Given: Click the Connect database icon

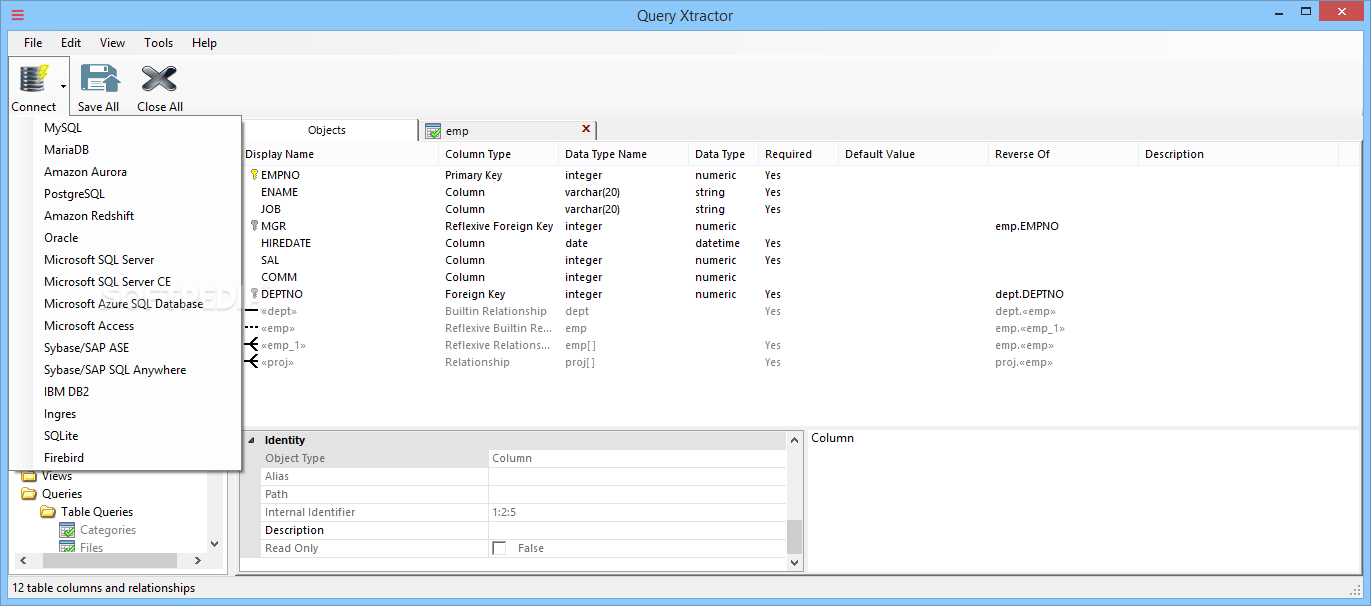Looking at the screenshot, I should [x=33, y=78].
